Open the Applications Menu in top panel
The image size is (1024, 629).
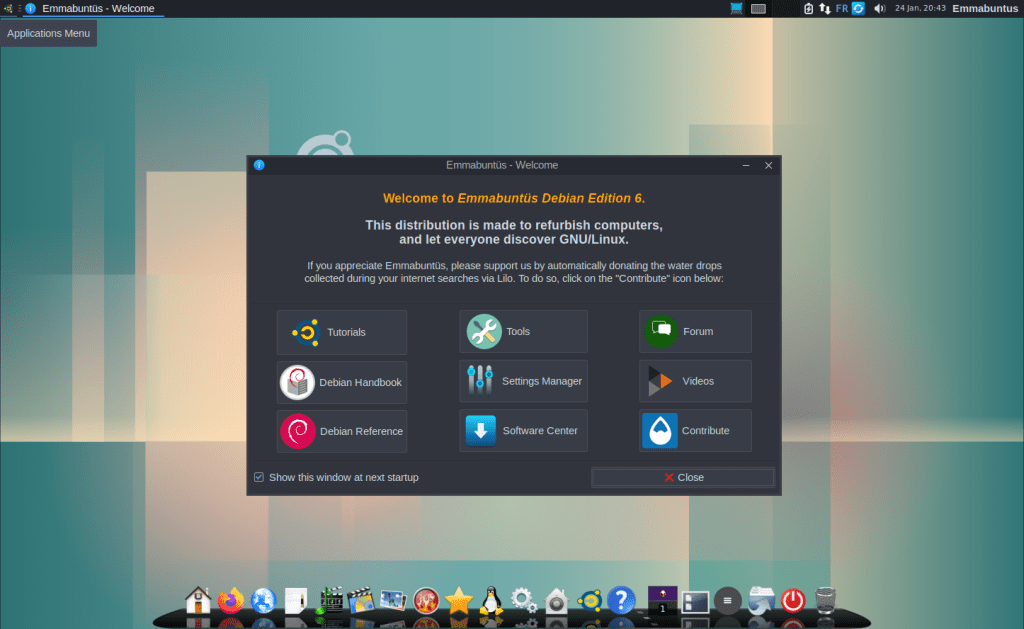coord(7,8)
